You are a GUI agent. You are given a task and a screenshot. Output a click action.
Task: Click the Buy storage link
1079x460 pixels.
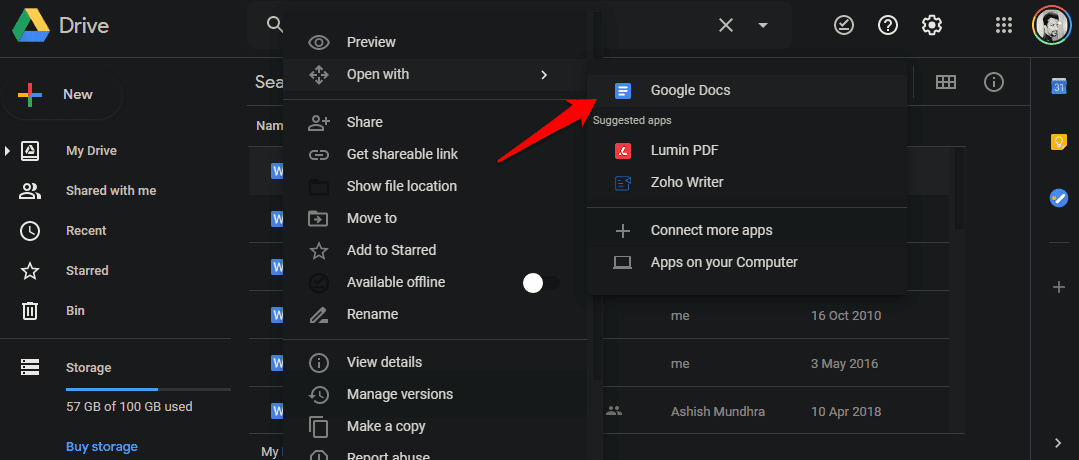point(102,447)
